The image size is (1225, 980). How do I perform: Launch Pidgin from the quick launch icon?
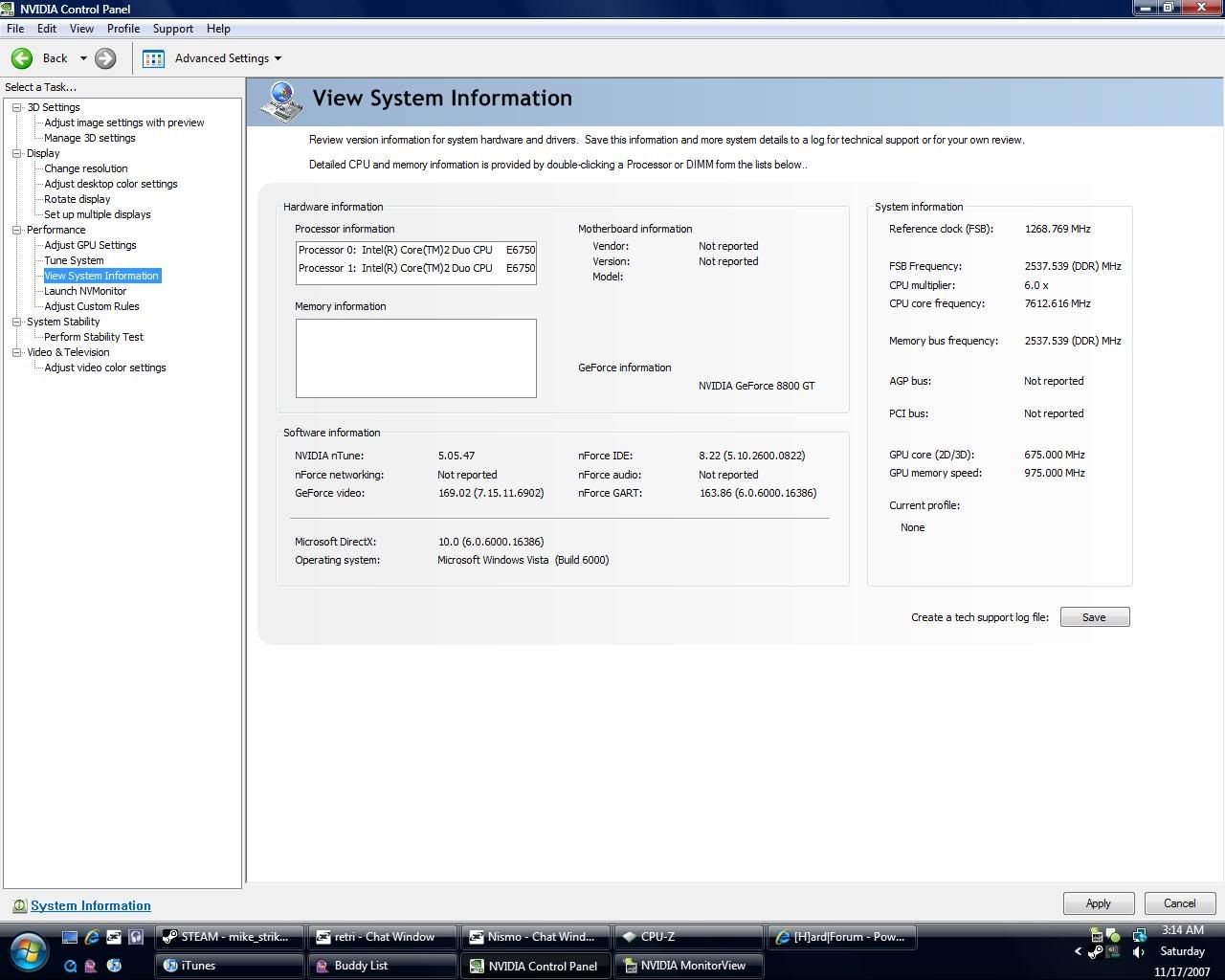92,966
